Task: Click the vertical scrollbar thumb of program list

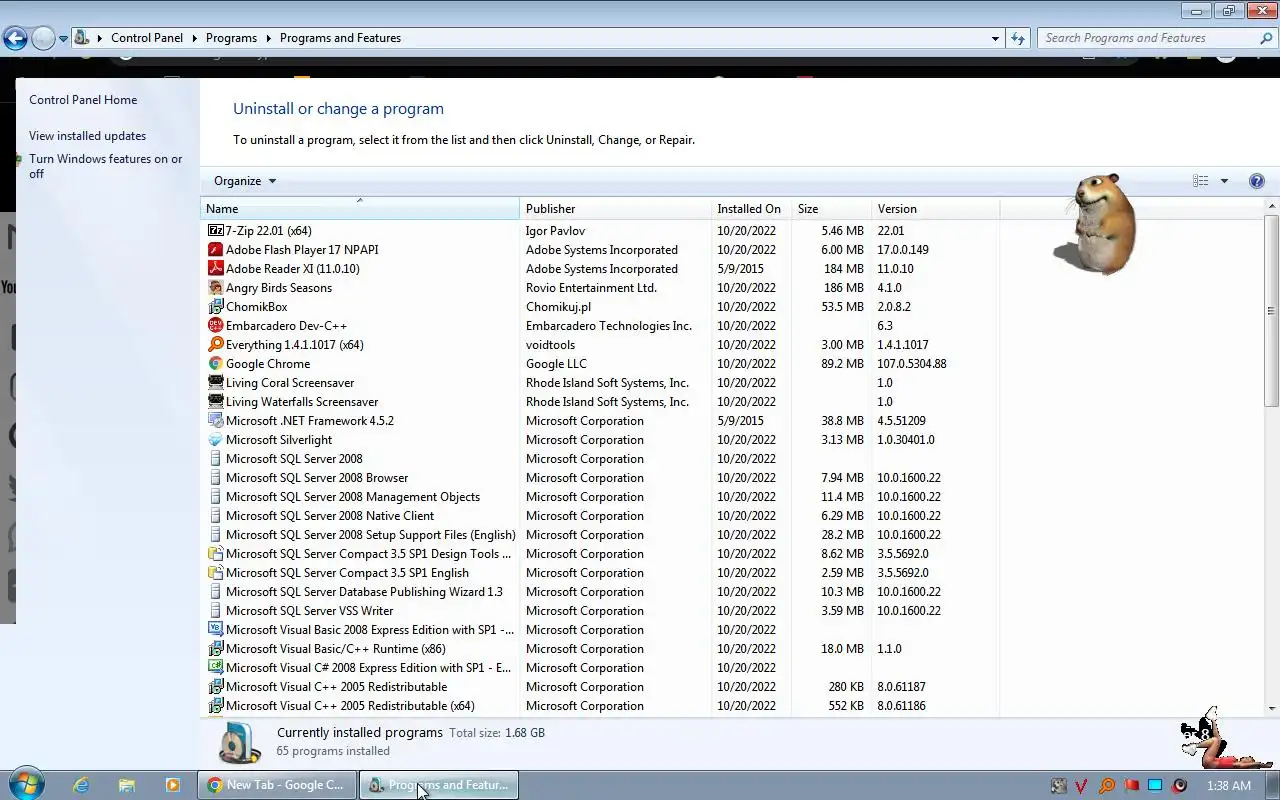Action: [1272, 310]
